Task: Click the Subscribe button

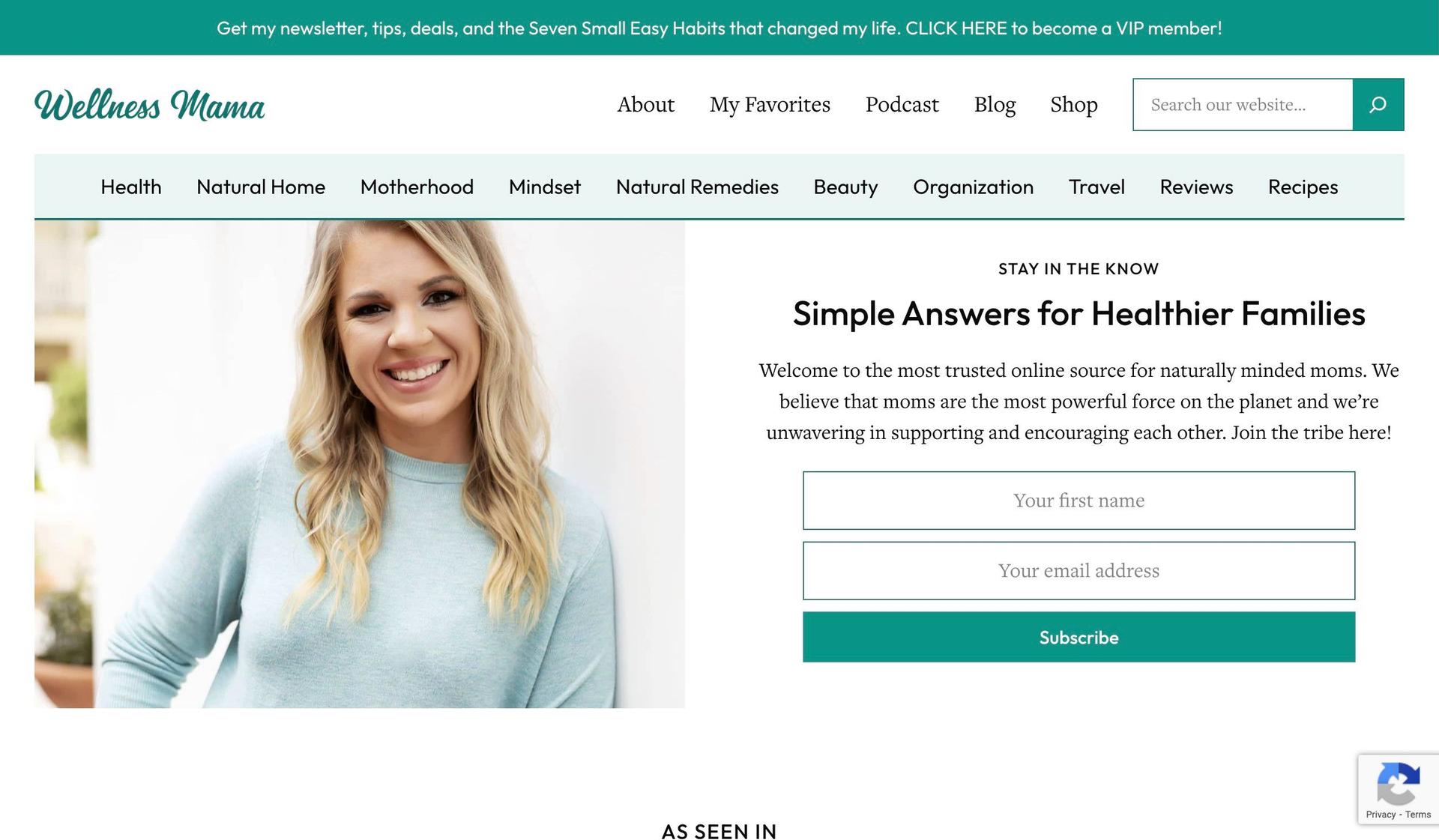Action: pyautogui.click(x=1078, y=637)
